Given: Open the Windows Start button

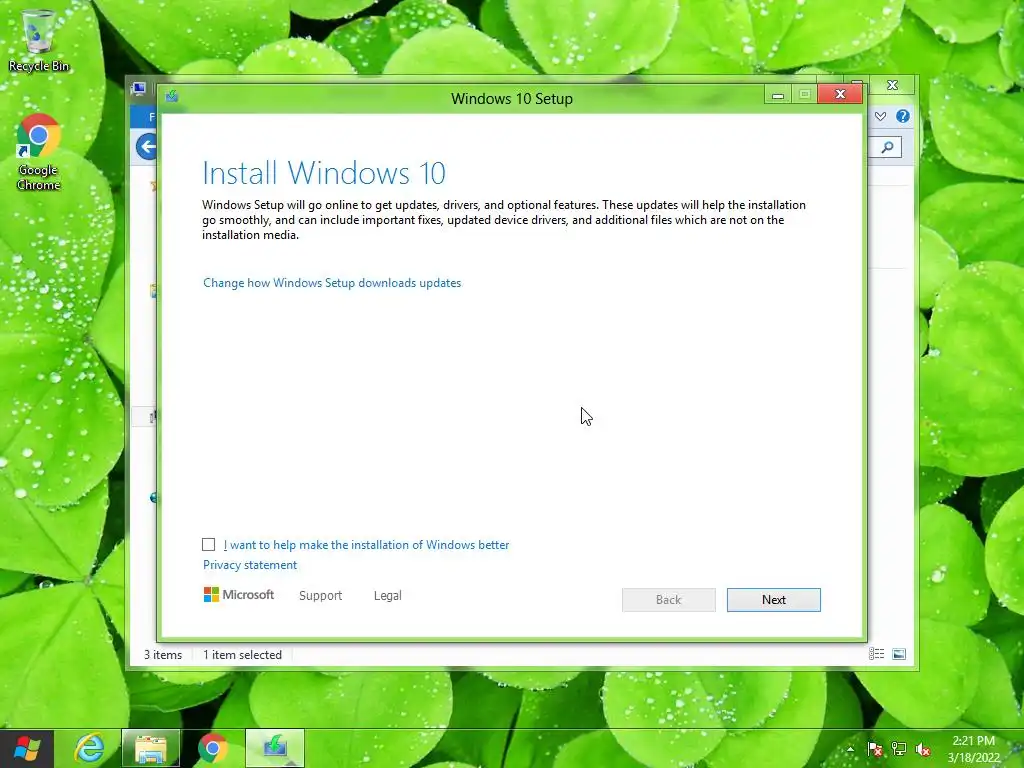Looking at the screenshot, I should (27, 748).
